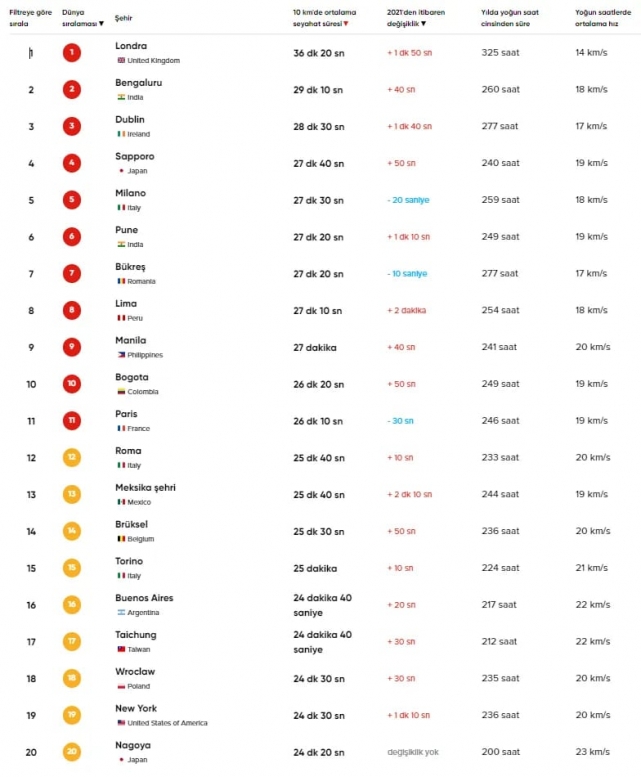Sort by 10 km'de ortalama seyahat süresi

click(x=324, y=18)
